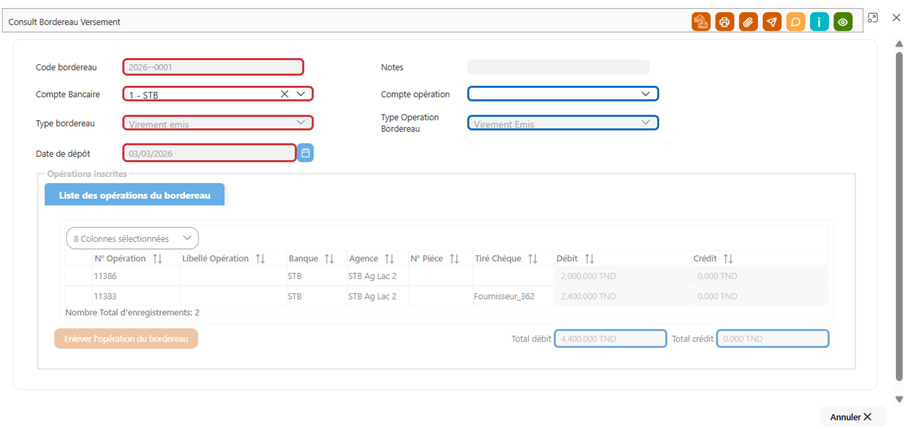The width and height of the screenshot is (904, 429).
Task: Click the scrollbar up arrow
Action: pos(898,44)
